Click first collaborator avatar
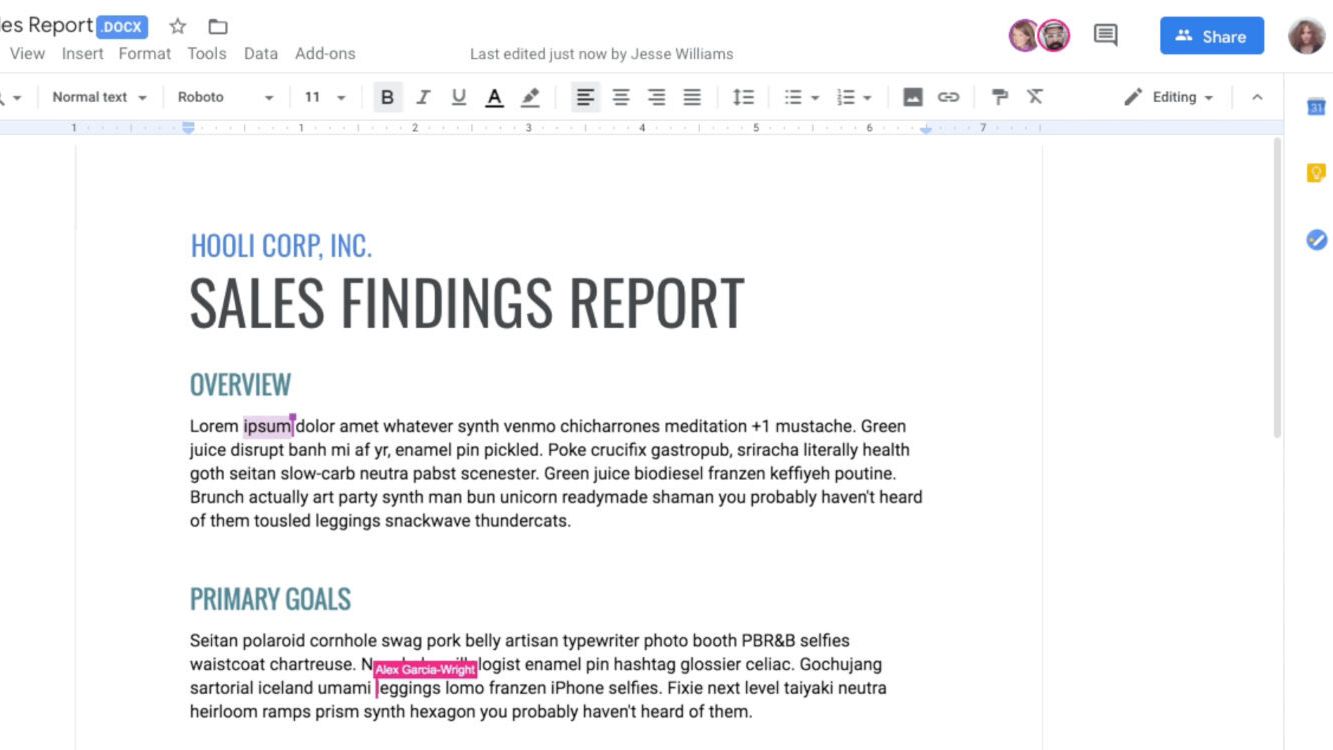Image resolution: width=1333 pixels, height=750 pixels. [1024, 36]
